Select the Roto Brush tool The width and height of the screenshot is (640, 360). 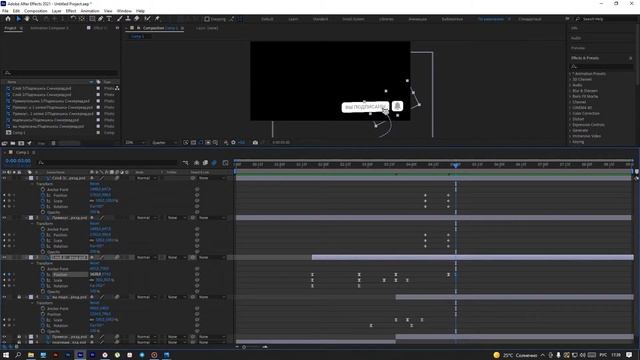coord(147,19)
